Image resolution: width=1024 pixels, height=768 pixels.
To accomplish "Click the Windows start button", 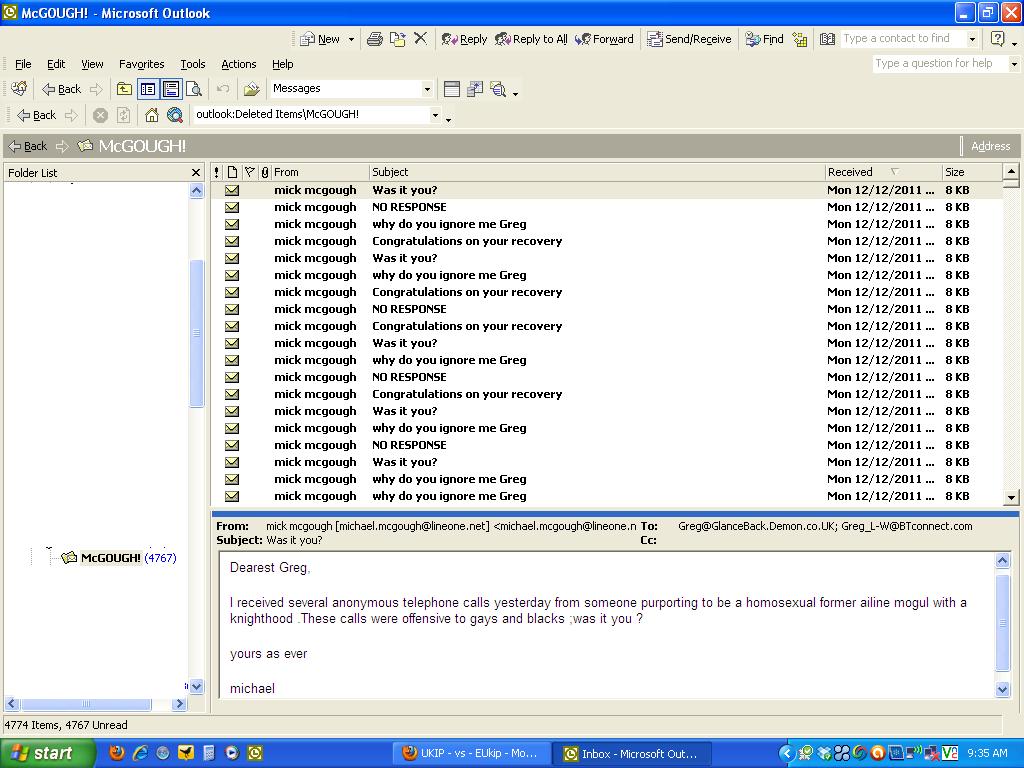I will pyautogui.click(x=48, y=753).
